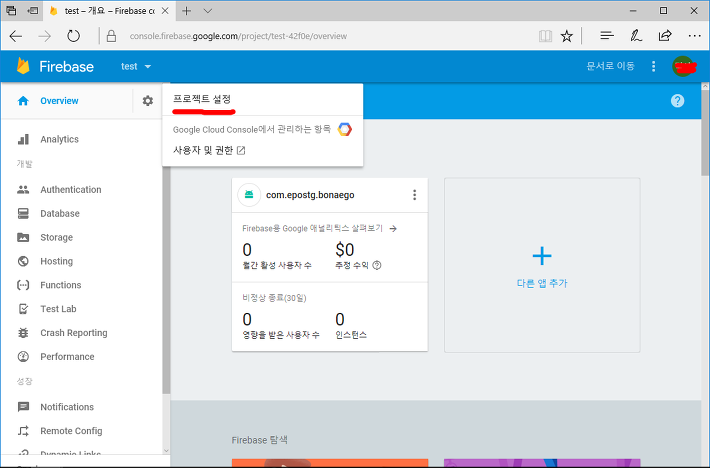Add page to favorites star icon

tap(566, 36)
